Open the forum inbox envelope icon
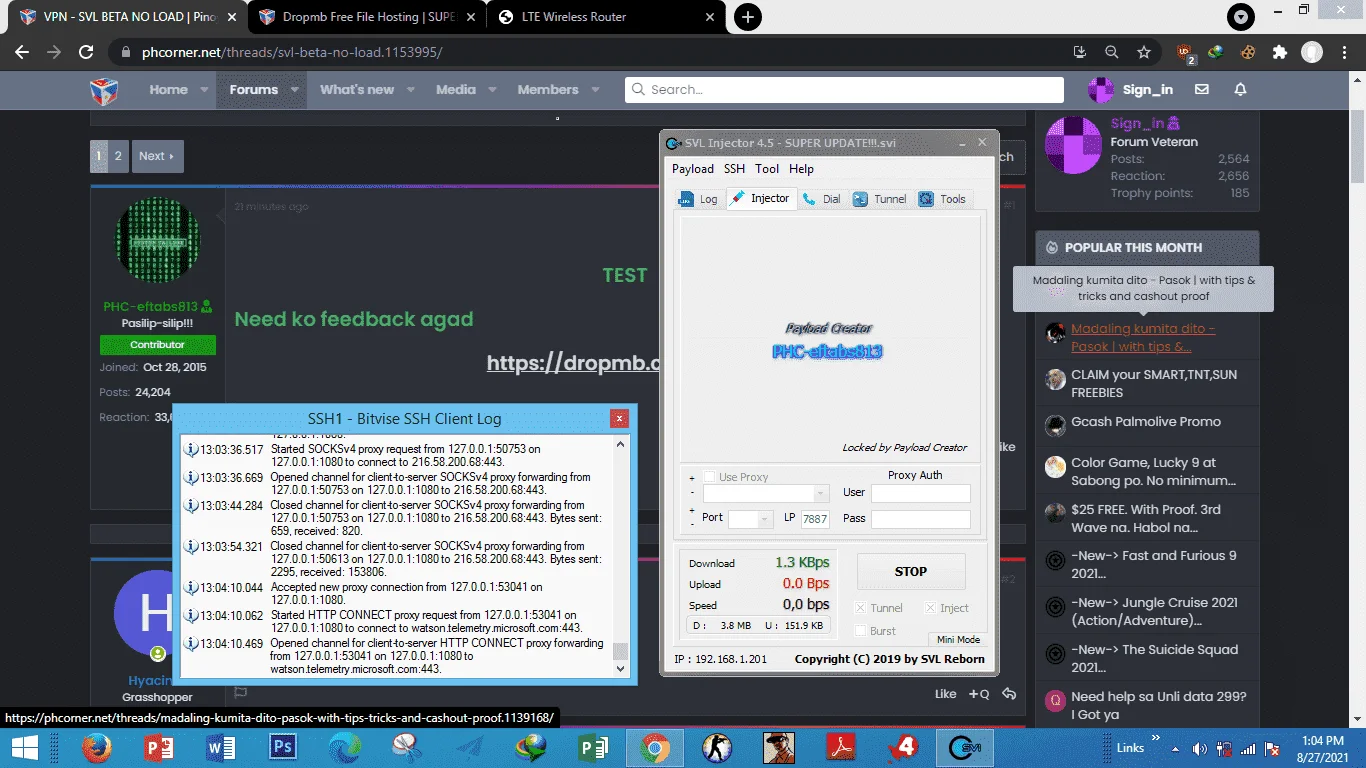The width and height of the screenshot is (1366, 768). click(1202, 89)
